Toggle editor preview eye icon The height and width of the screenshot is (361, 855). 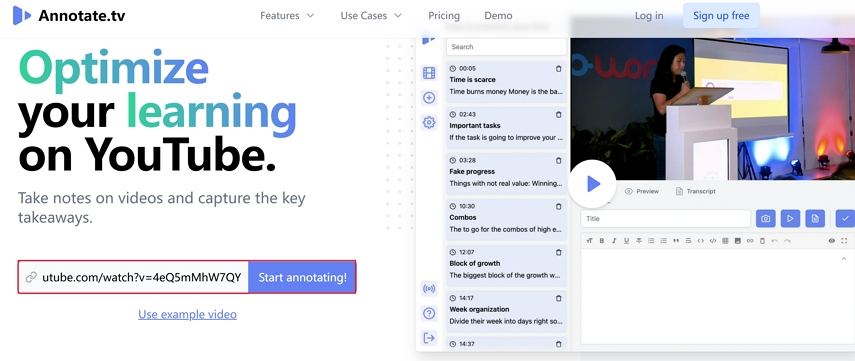pyautogui.click(x=832, y=240)
